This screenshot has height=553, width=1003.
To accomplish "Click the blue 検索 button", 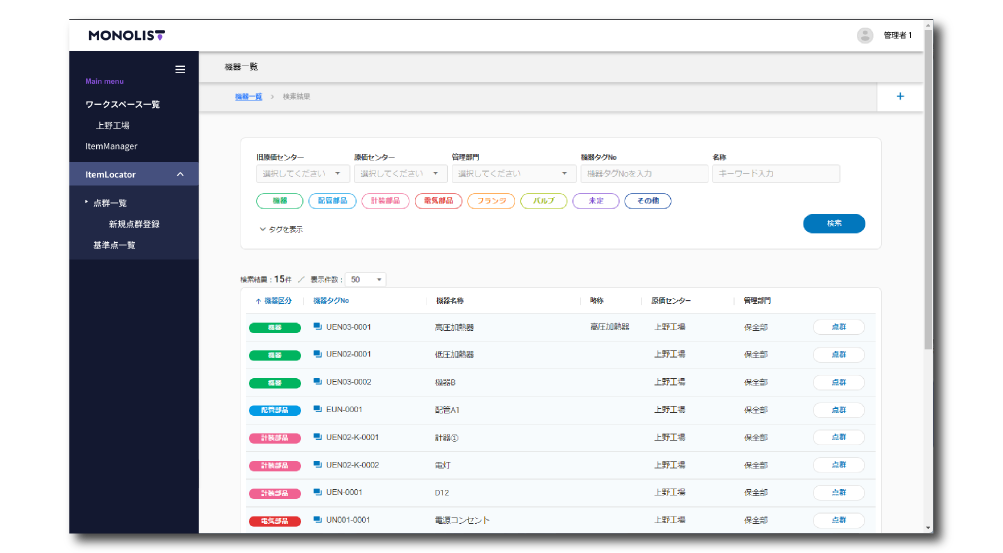I will (833, 224).
